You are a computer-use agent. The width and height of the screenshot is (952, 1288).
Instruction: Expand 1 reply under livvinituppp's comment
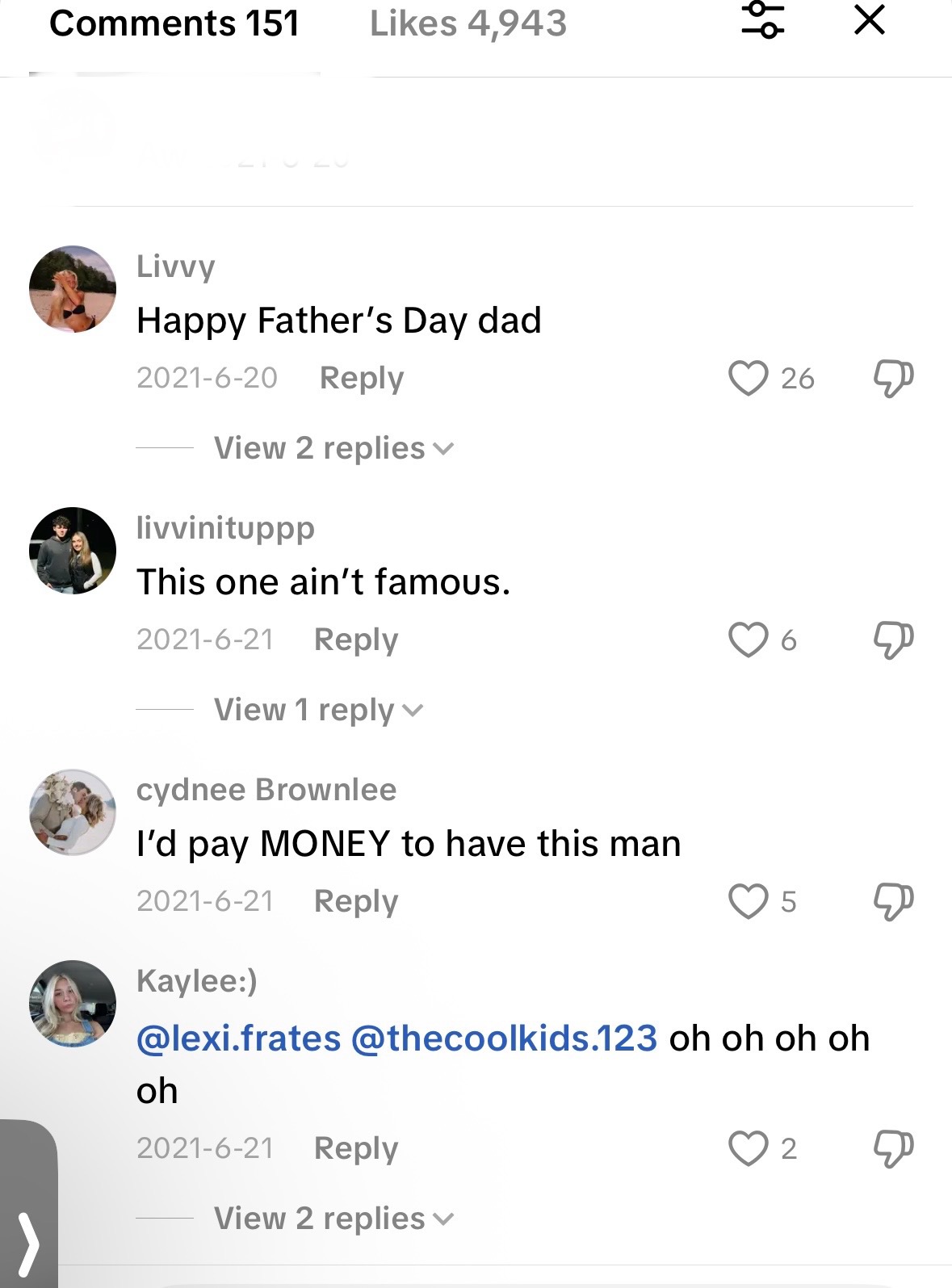pos(317,710)
